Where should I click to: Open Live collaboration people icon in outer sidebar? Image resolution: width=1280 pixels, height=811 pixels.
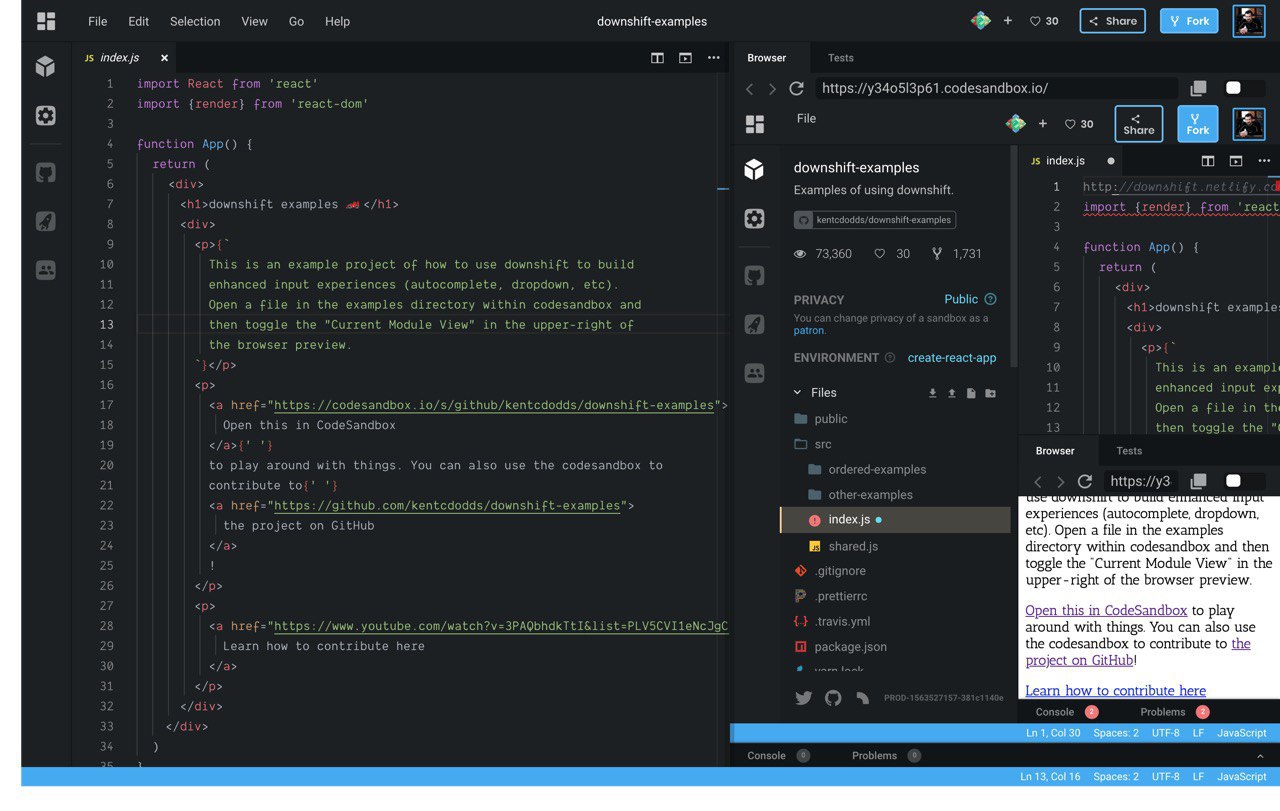[x=45, y=270]
